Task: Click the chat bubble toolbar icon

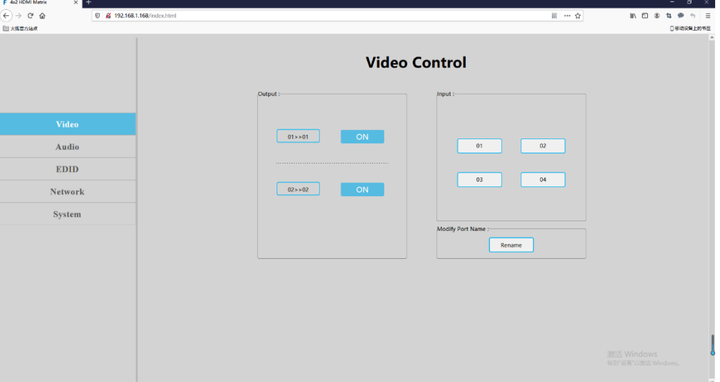Action: [x=681, y=16]
